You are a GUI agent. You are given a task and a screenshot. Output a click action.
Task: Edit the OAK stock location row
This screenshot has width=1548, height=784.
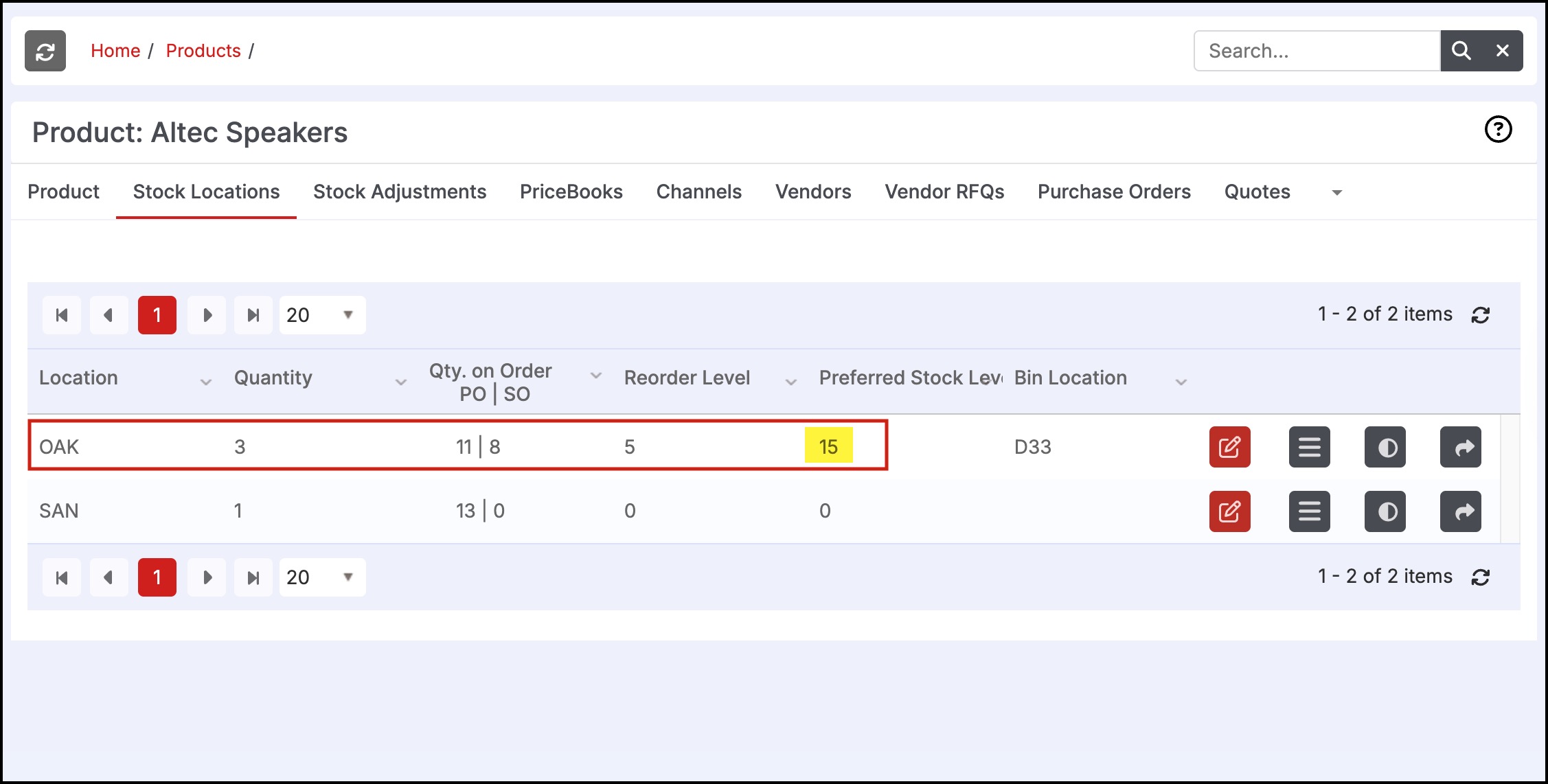click(x=1230, y=447)
